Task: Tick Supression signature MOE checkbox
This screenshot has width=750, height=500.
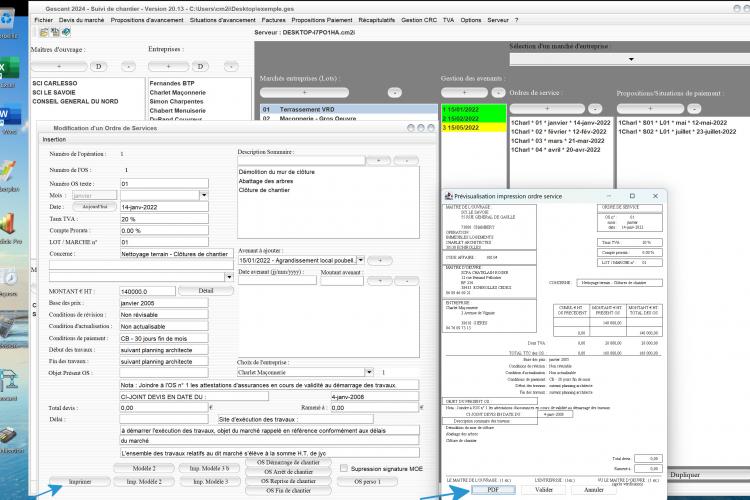Action: coord(343,468)
